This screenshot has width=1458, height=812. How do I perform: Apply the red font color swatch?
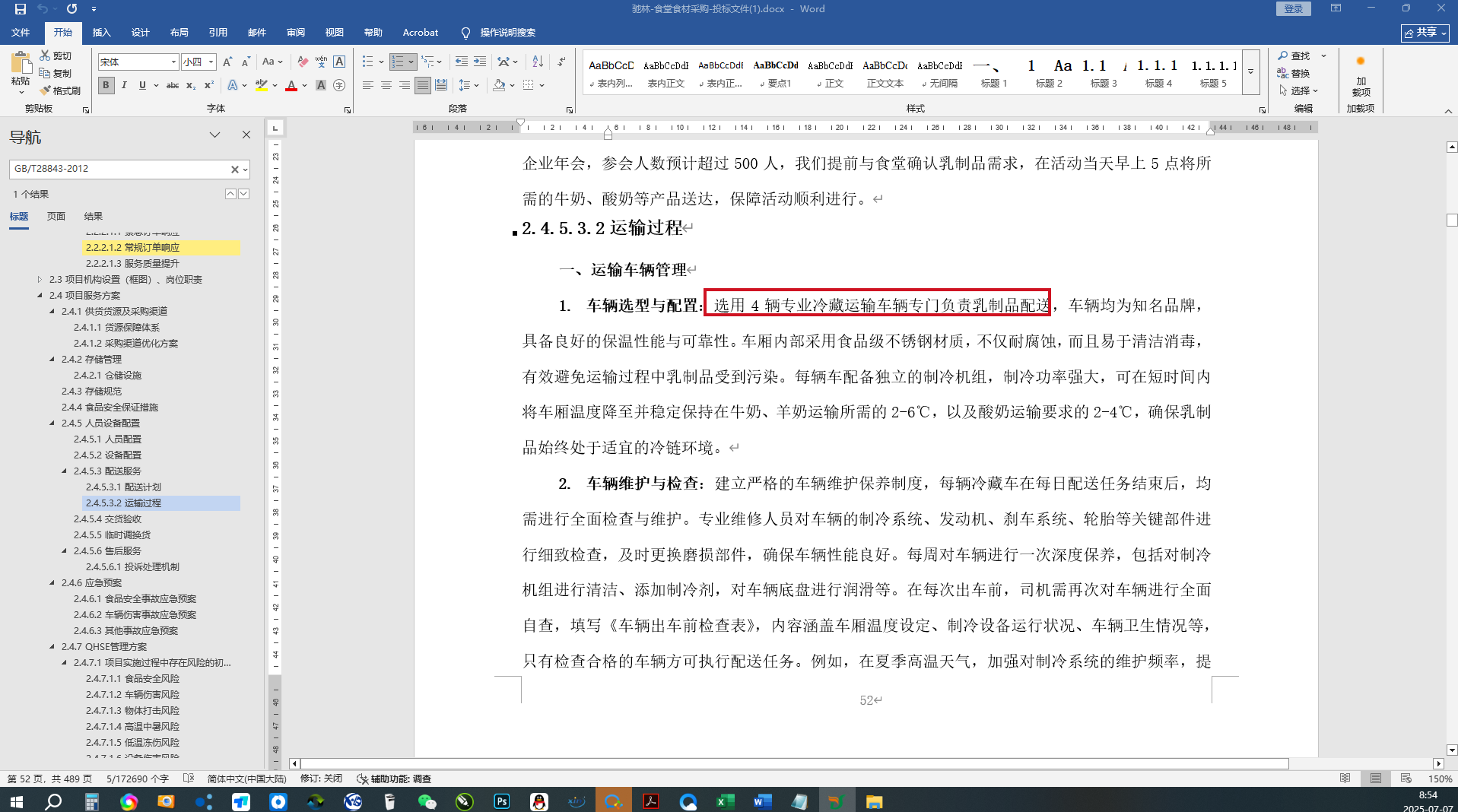291,85
